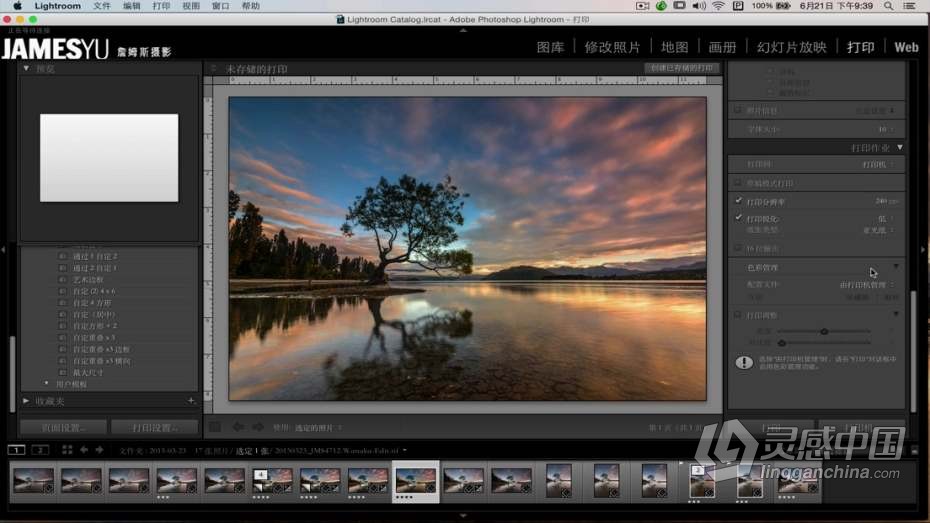Viewport: 930px width, 523px height.
Task: Select the 自定 4 方形 template
Action: 94,302
